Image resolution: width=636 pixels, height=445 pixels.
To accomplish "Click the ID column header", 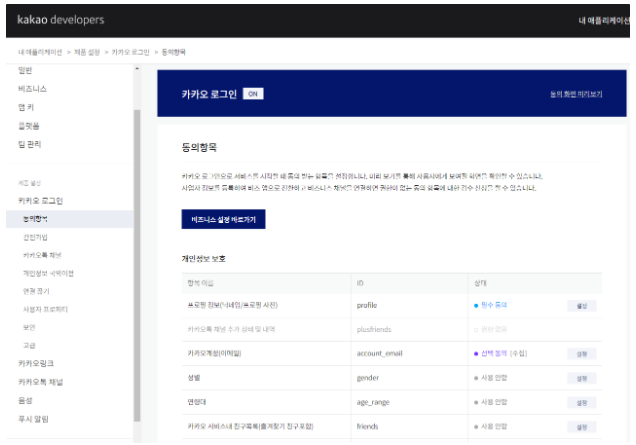I will [360, 283].
